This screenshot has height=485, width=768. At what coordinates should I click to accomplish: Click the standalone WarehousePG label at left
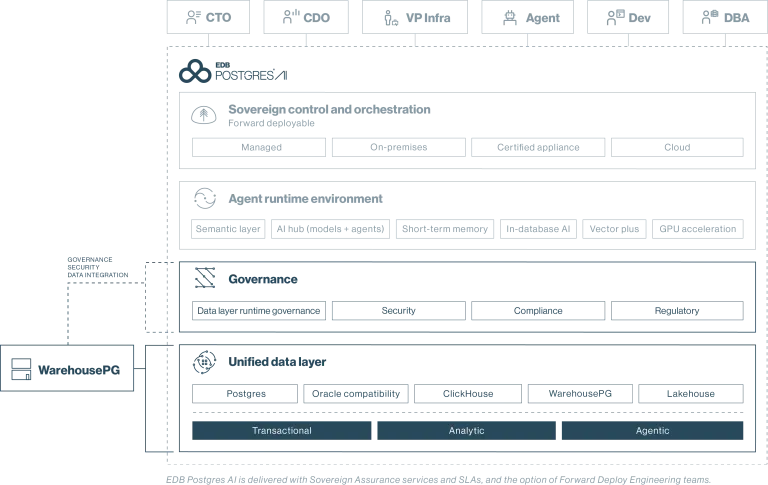click(79, 370)
